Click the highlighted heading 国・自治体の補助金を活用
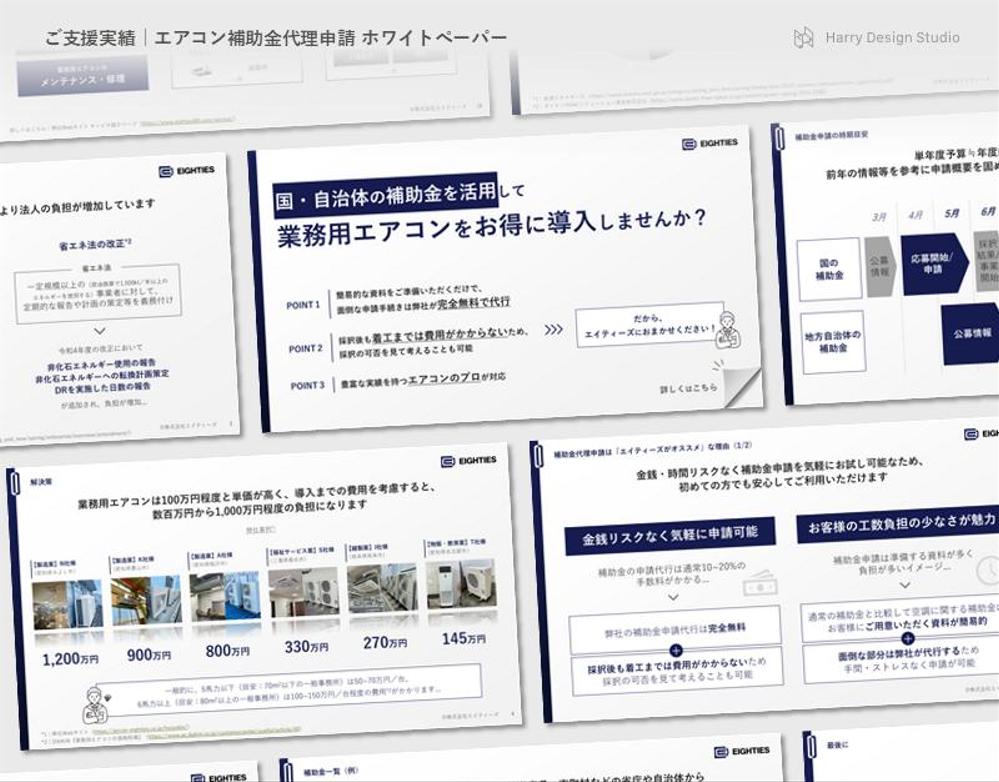This screenshot has width=999, height=782. pos(385,194)
